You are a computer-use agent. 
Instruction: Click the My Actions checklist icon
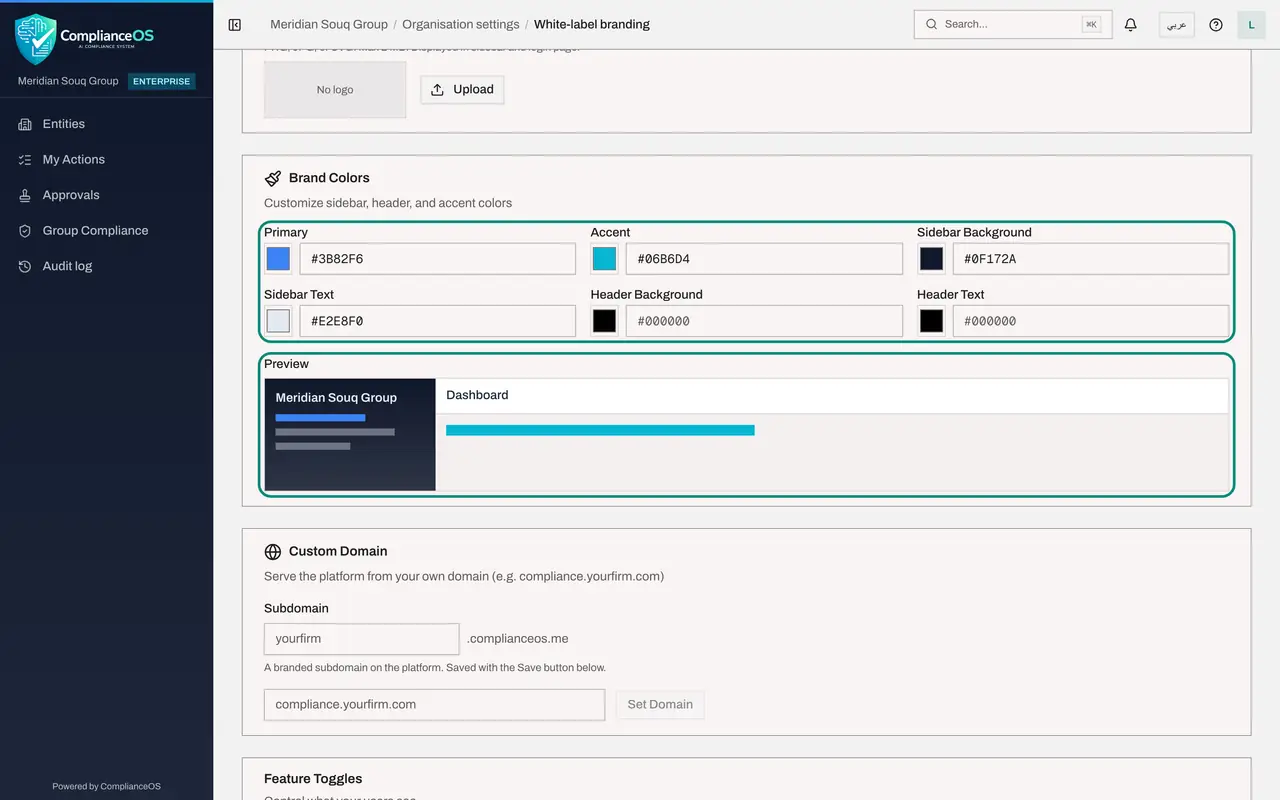click(x=25, y=160)
